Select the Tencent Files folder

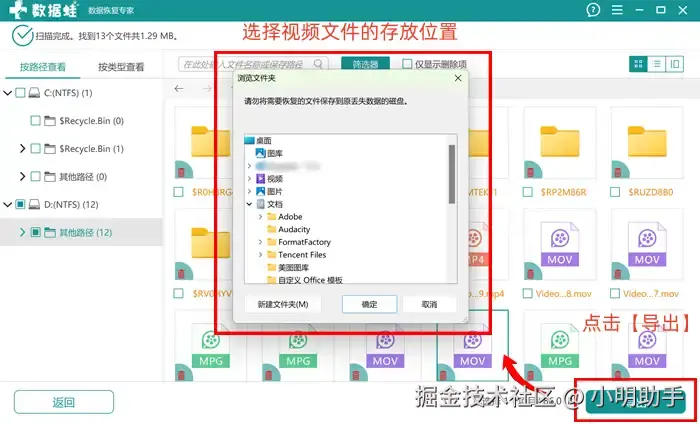click(x=296, y=254)
